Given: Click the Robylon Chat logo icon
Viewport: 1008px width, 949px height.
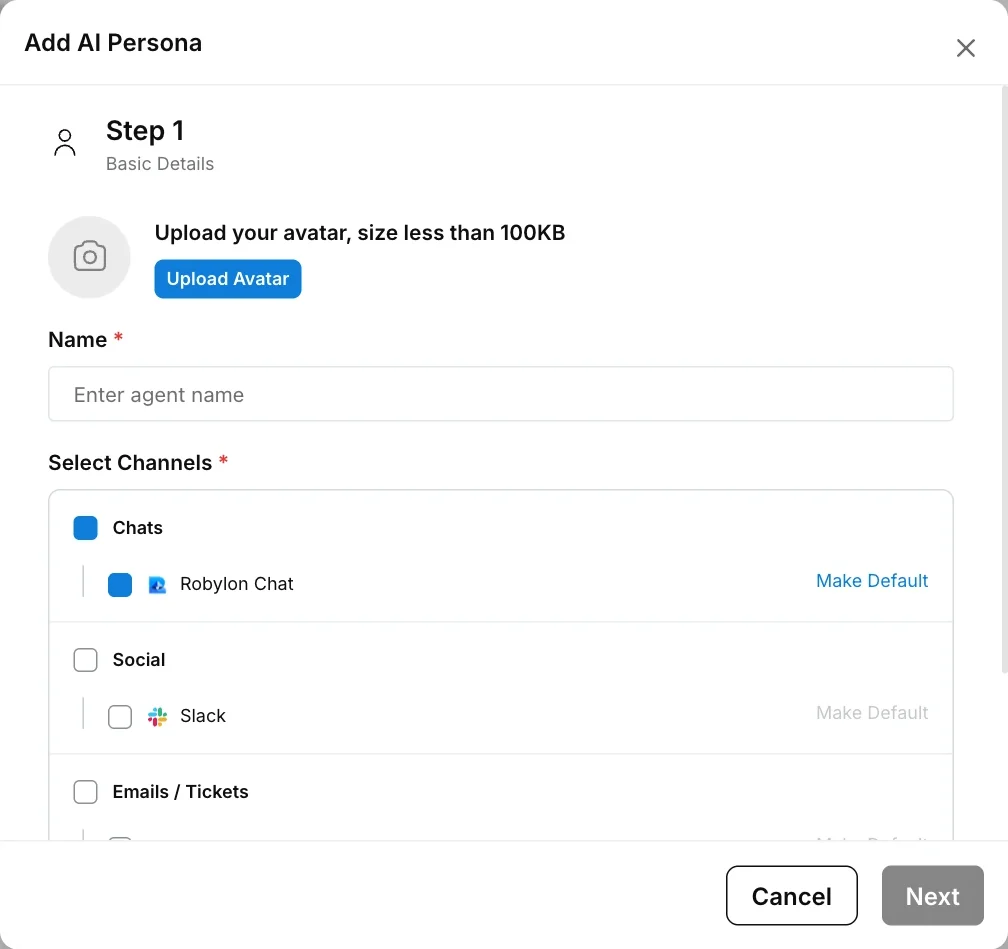Looking at the screenshot, I should coord(157,584).
